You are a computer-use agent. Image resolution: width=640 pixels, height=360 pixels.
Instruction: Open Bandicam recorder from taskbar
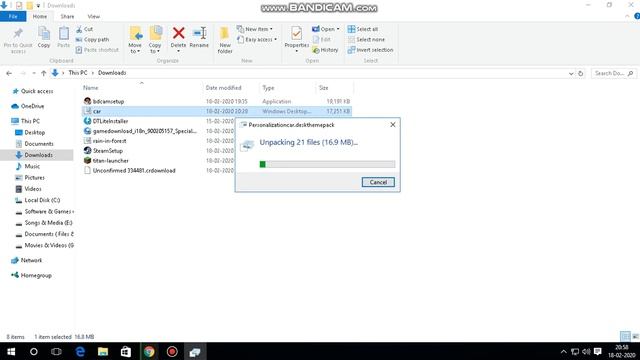point(172,351)
